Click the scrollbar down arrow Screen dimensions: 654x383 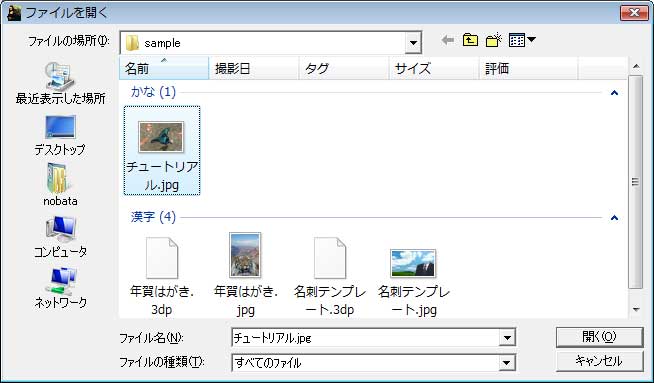click(x=636, y=310)
